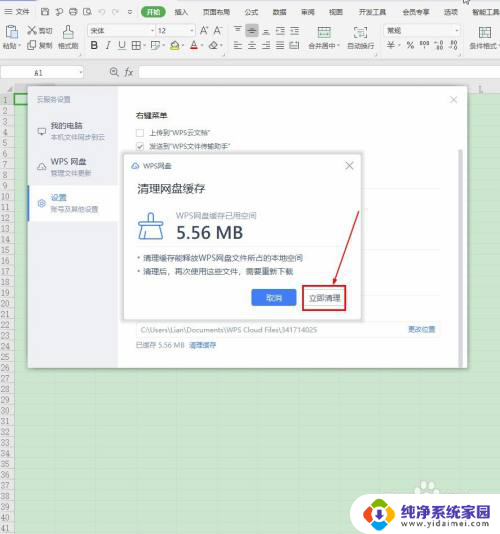
Task: Click the red font color swatch icon
Action: 194,45
